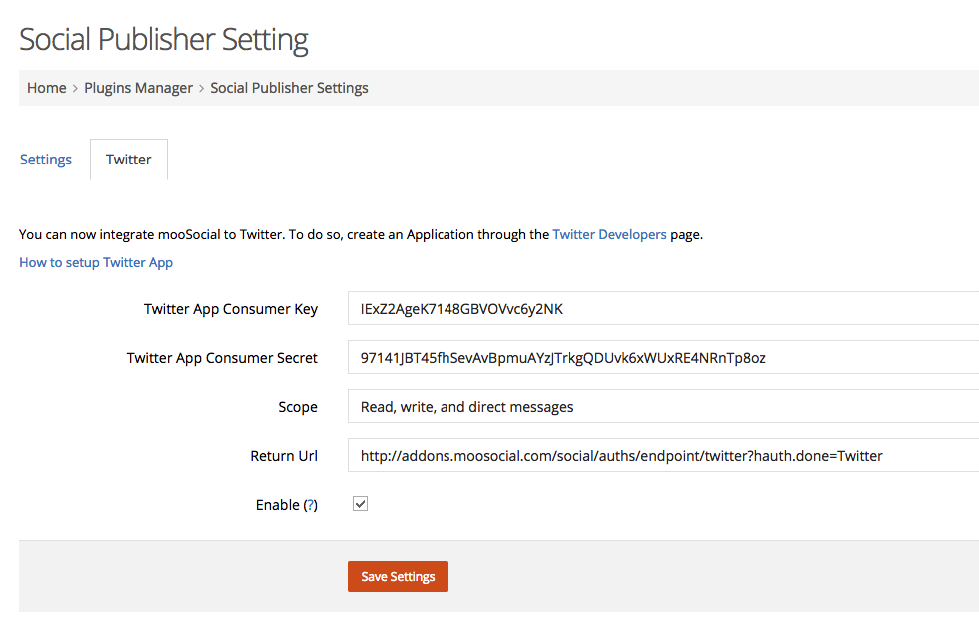Click the Return Url field

(x=663, y=455)
